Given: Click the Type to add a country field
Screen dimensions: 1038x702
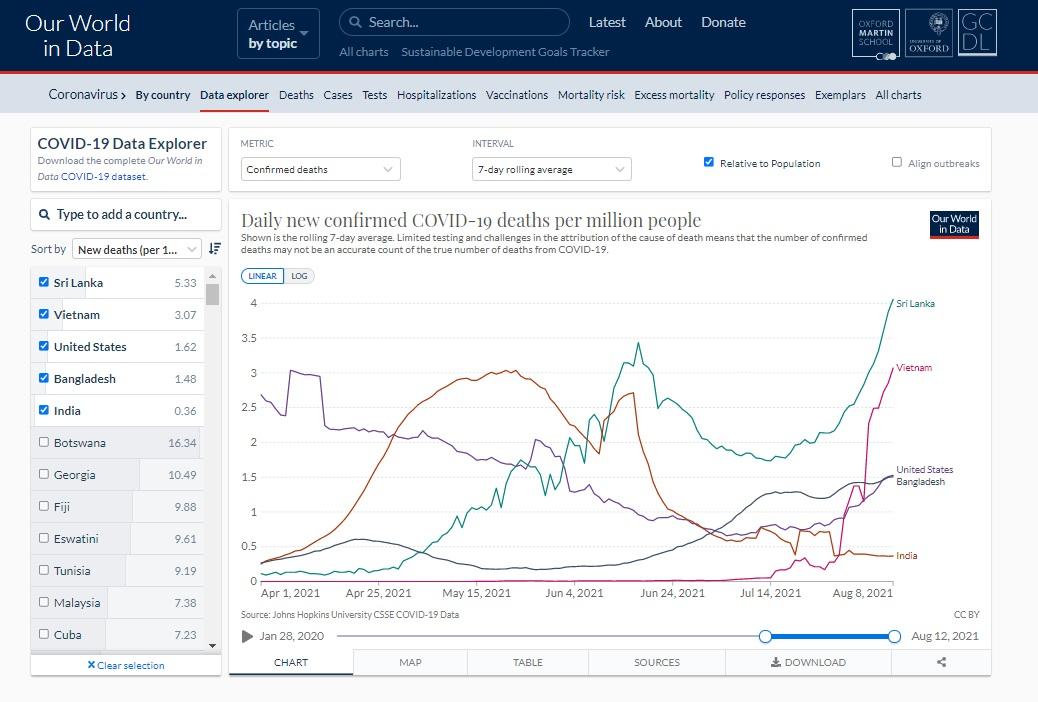Looking at the screenshot, I should click(126, 215).
